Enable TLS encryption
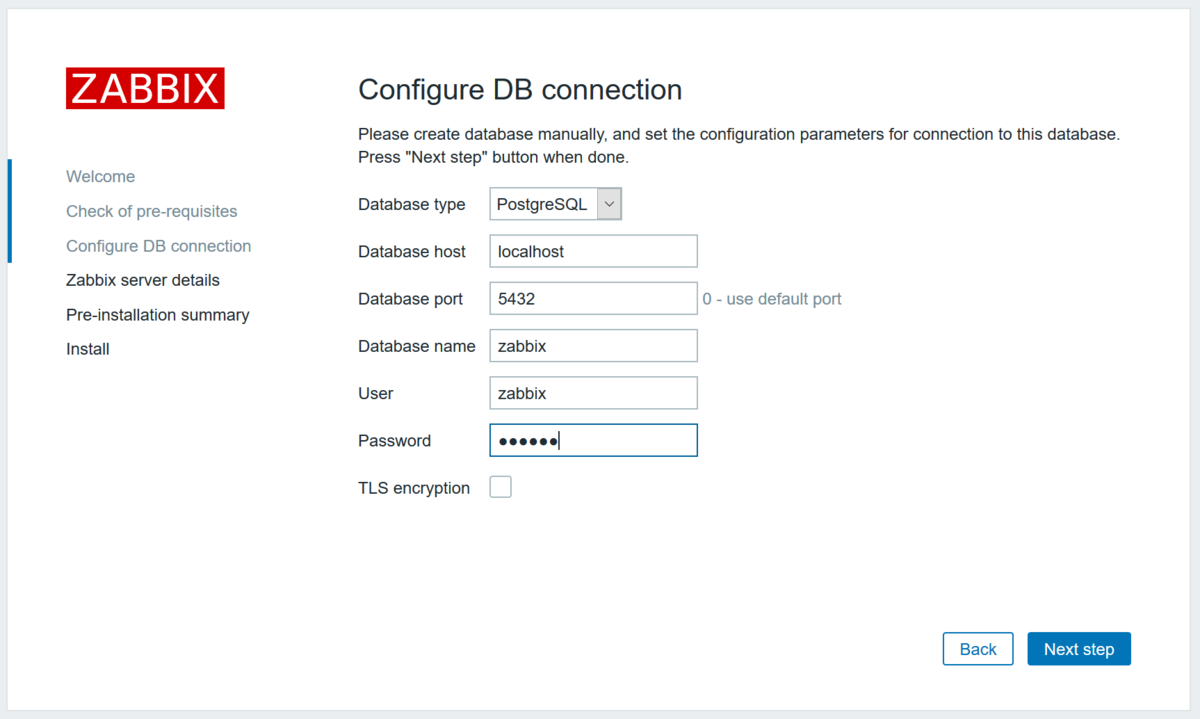 click(x=500, y=486)
